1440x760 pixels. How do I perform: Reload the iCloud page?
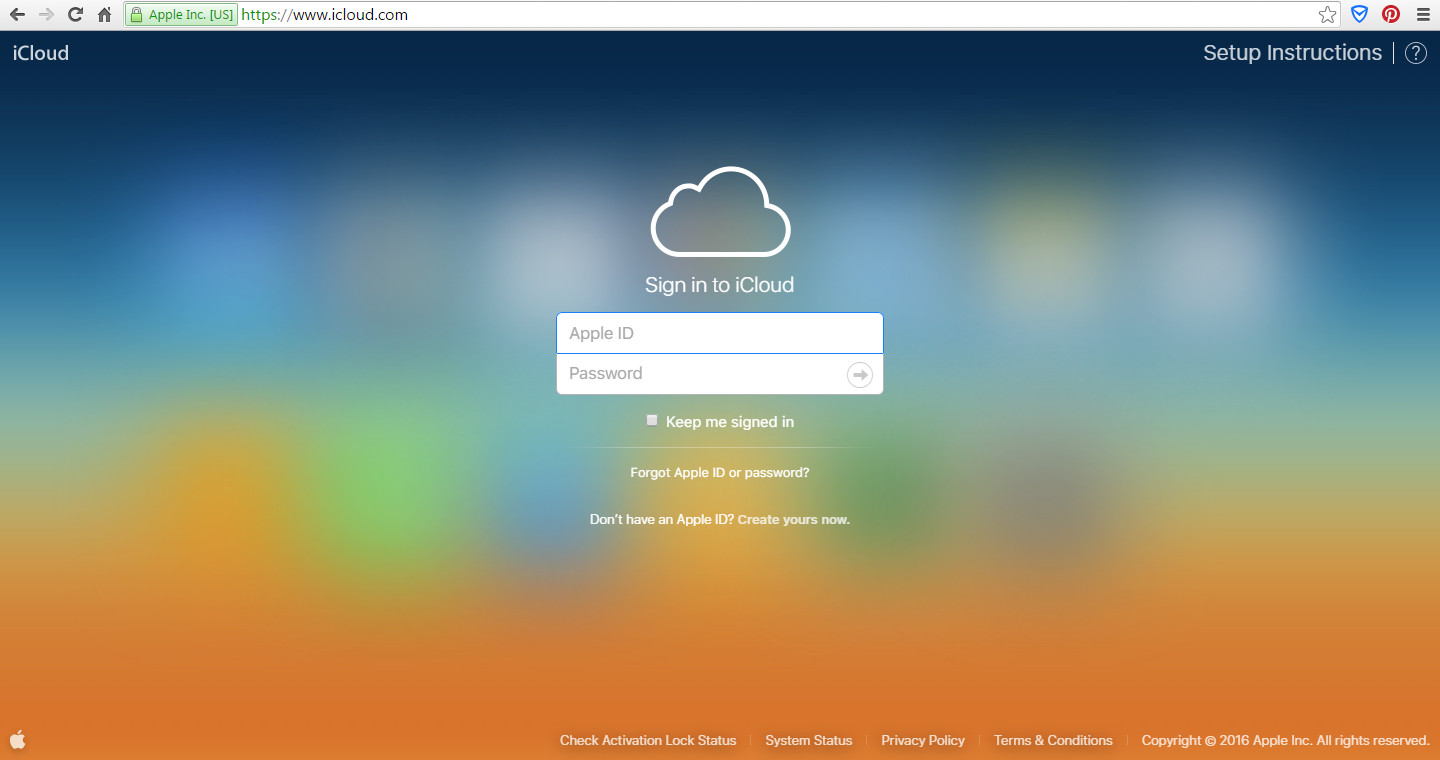click(75, 15)
